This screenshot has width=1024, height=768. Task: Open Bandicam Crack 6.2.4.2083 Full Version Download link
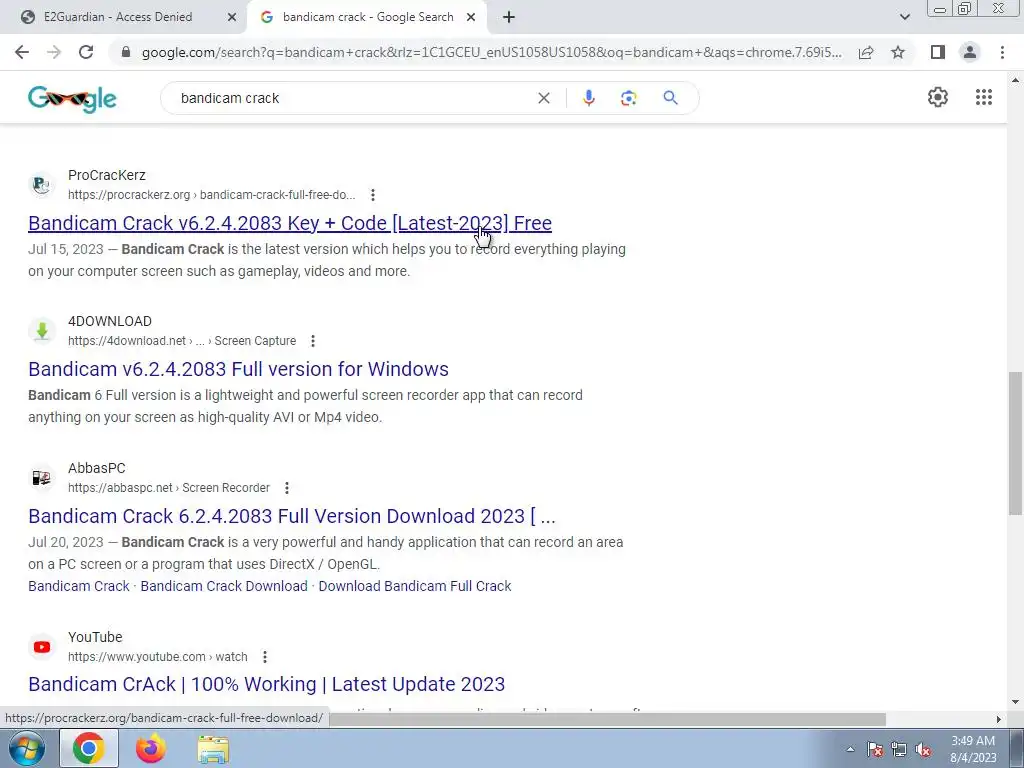[x=292, y=516]
